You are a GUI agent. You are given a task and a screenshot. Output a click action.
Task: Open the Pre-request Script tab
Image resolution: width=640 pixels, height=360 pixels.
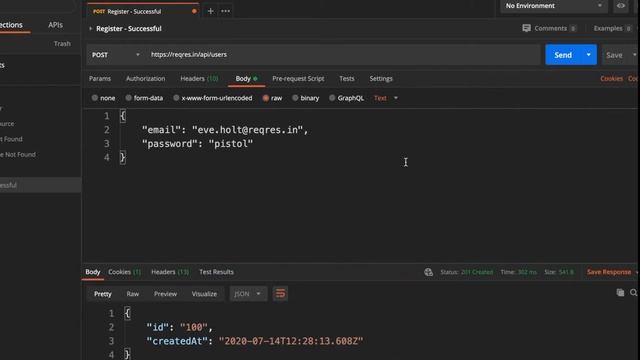pyautogui.click(x=298, y=78)
